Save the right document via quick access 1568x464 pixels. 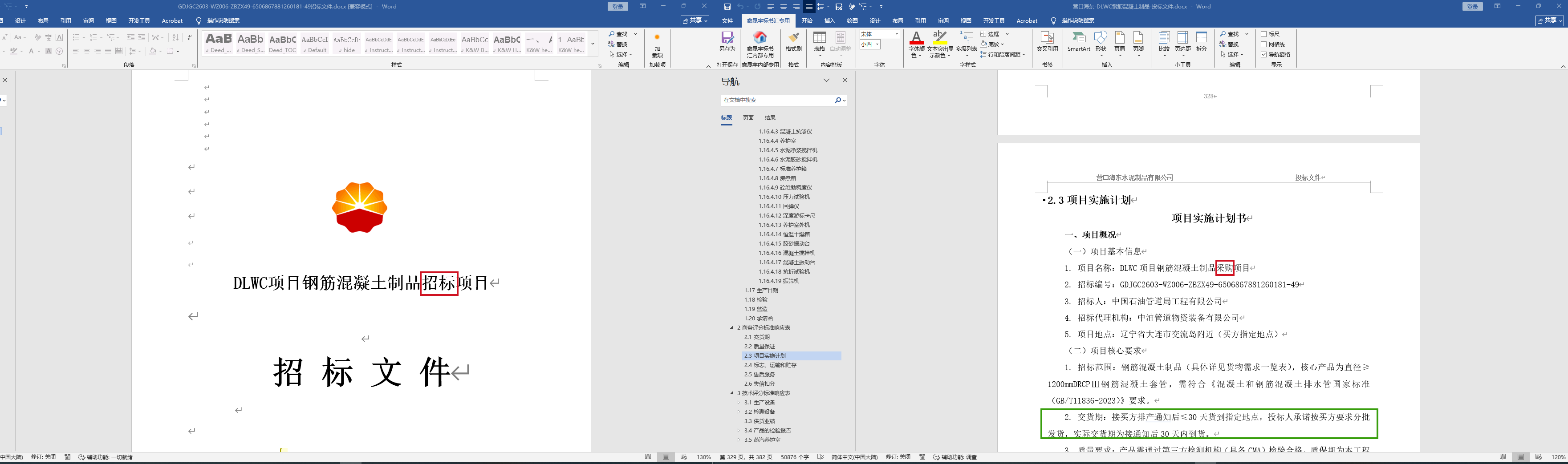pos(727,7)
